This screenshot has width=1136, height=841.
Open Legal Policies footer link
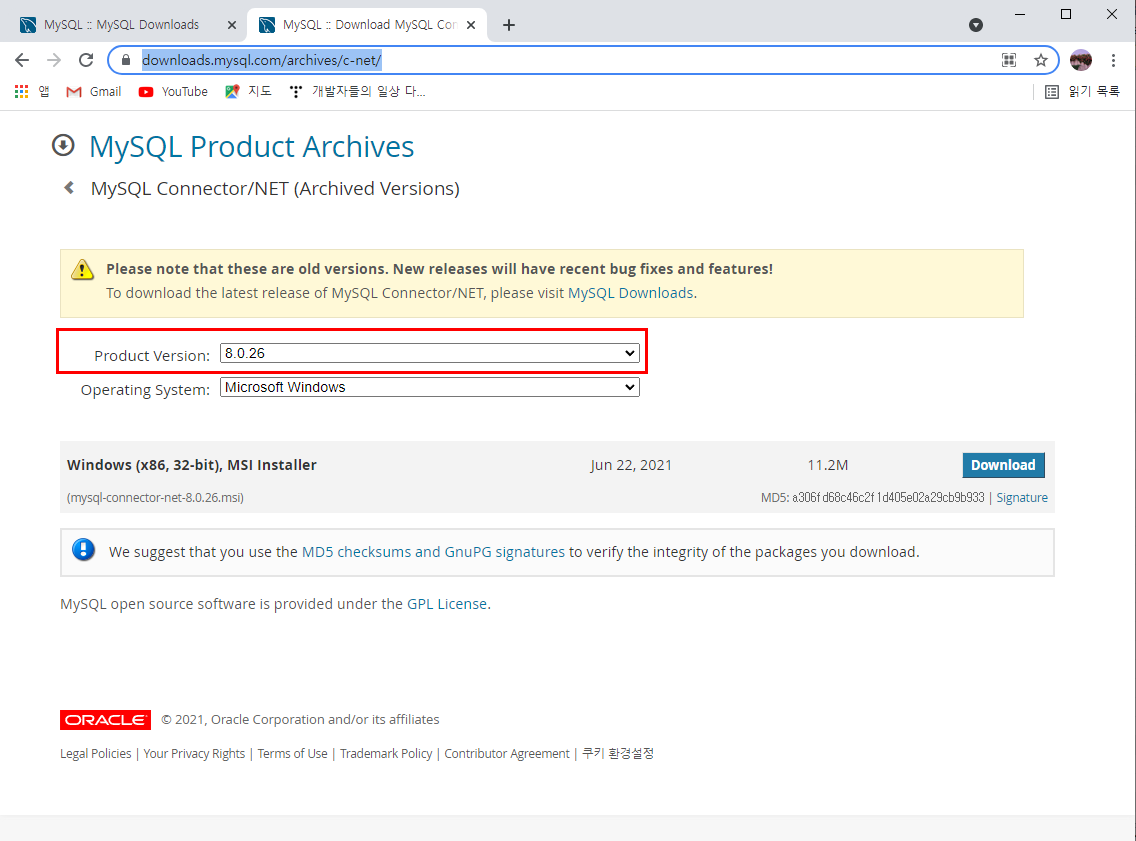pos(96,753)
